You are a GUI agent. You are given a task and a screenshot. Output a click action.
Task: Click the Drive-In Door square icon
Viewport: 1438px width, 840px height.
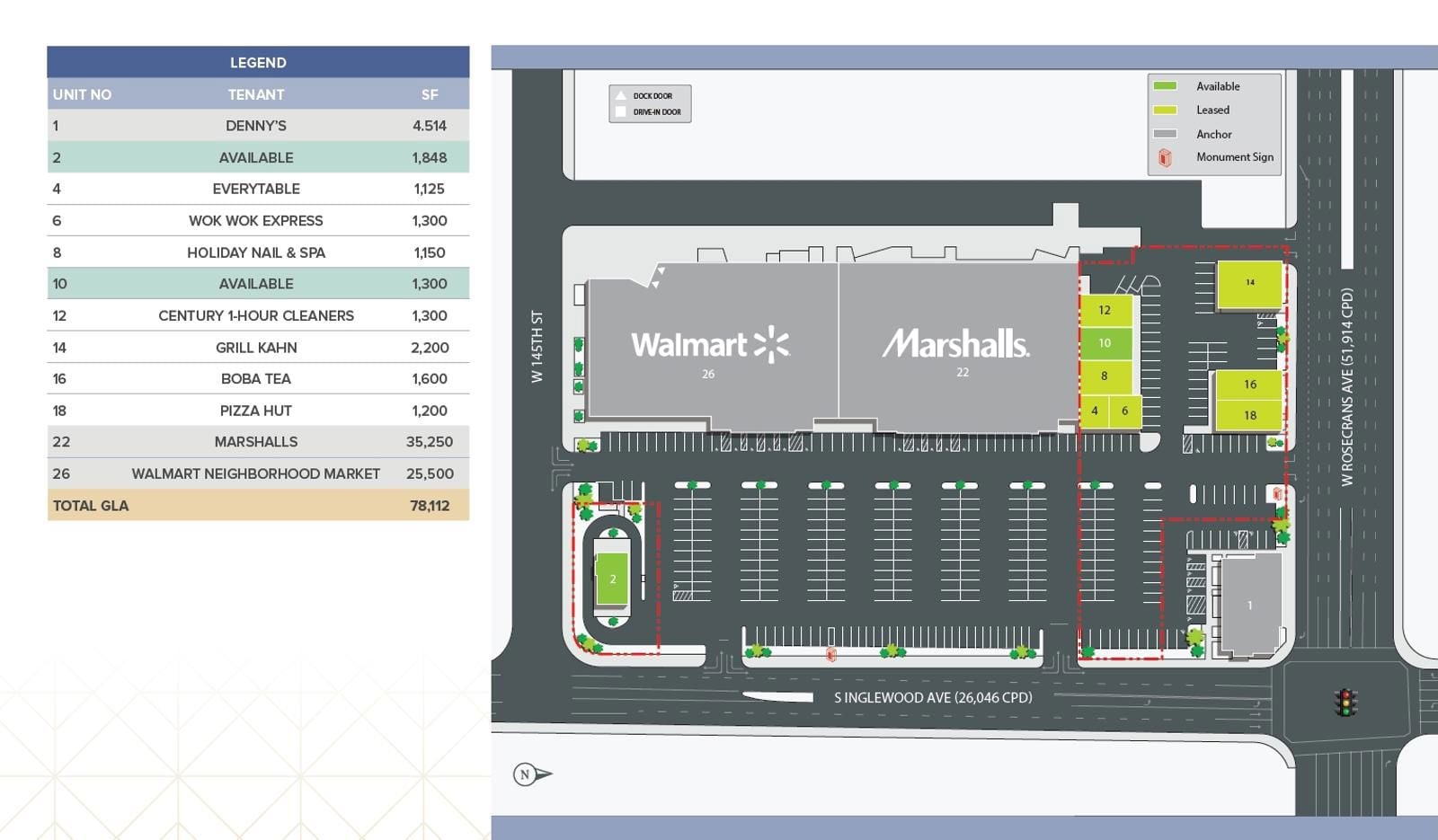(622, 110)
